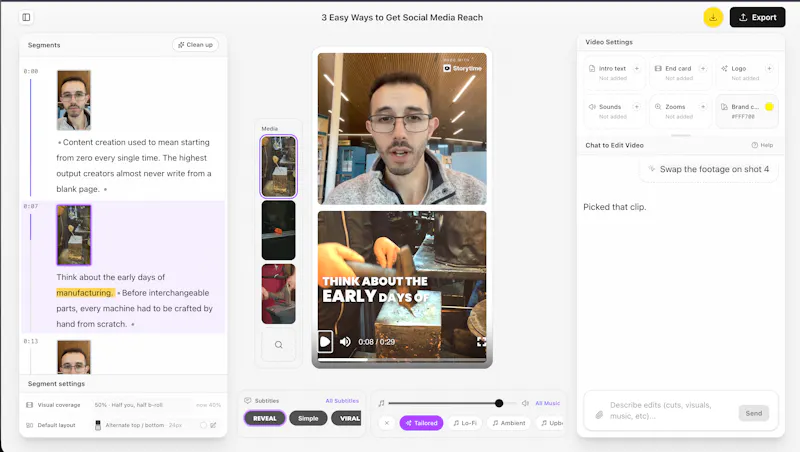Select the 0:00 segment face thumbnail

click(x=74, y=100)
